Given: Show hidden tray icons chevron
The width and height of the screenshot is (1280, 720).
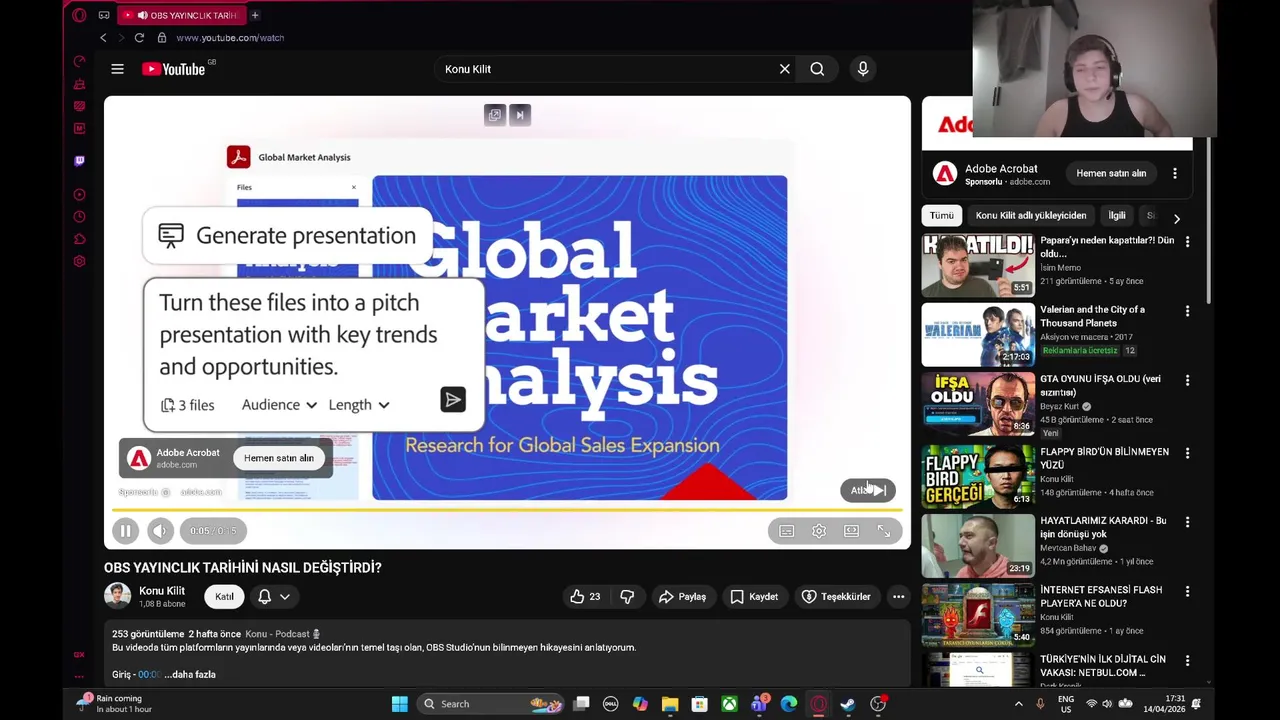Looking at the screenshot, I should [1019, 704].
